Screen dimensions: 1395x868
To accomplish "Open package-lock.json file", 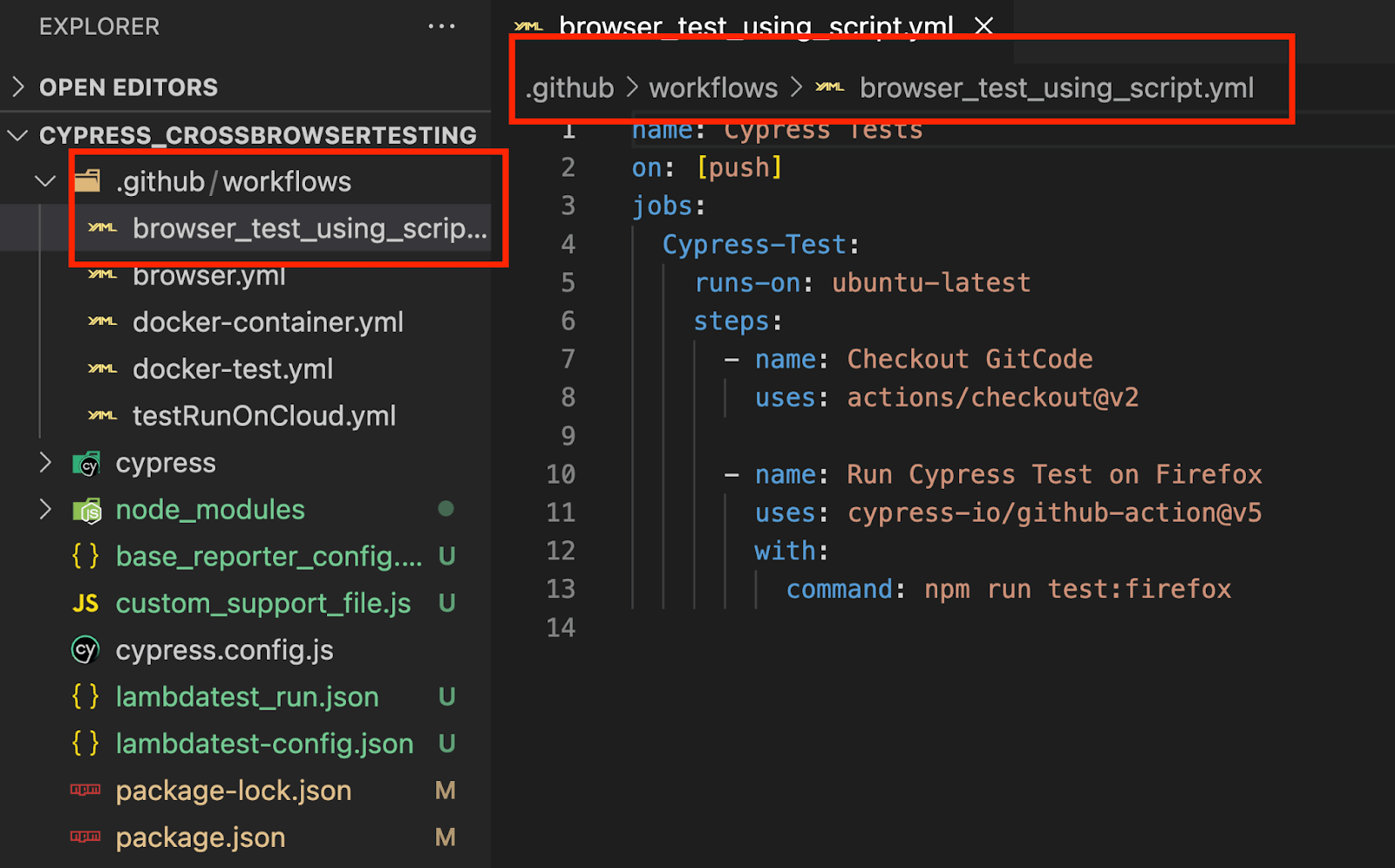I will pos(234,791).
